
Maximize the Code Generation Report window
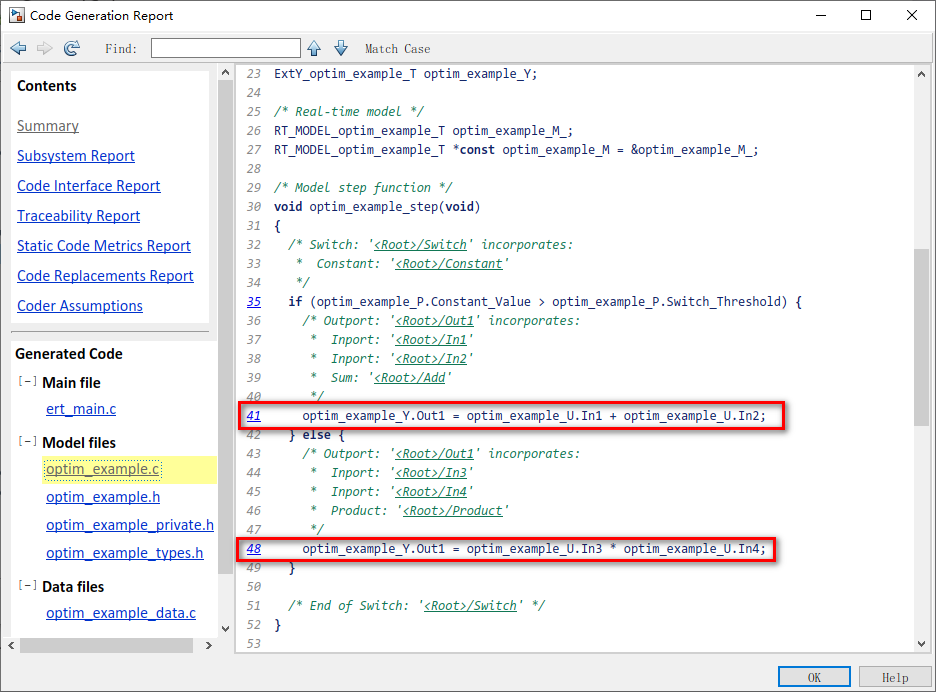[x=866, y=15]
